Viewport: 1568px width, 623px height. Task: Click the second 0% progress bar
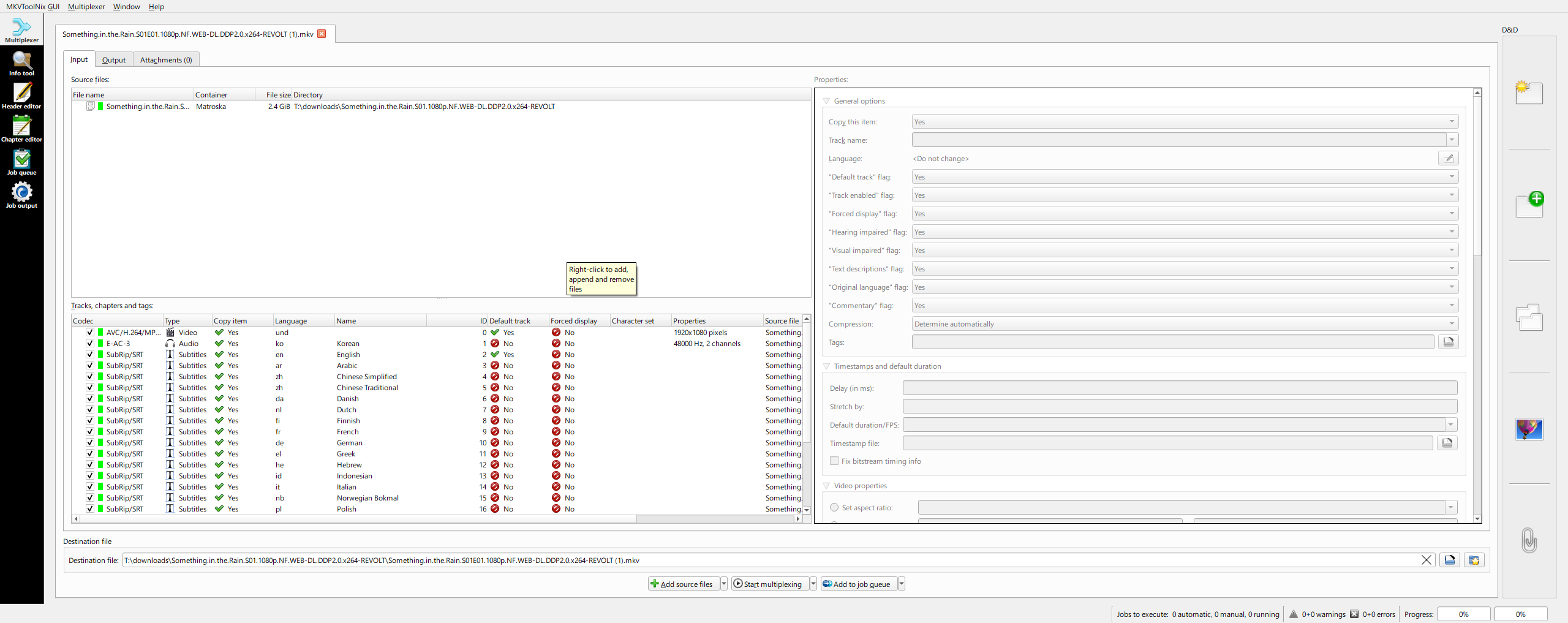click(1520, 614)
